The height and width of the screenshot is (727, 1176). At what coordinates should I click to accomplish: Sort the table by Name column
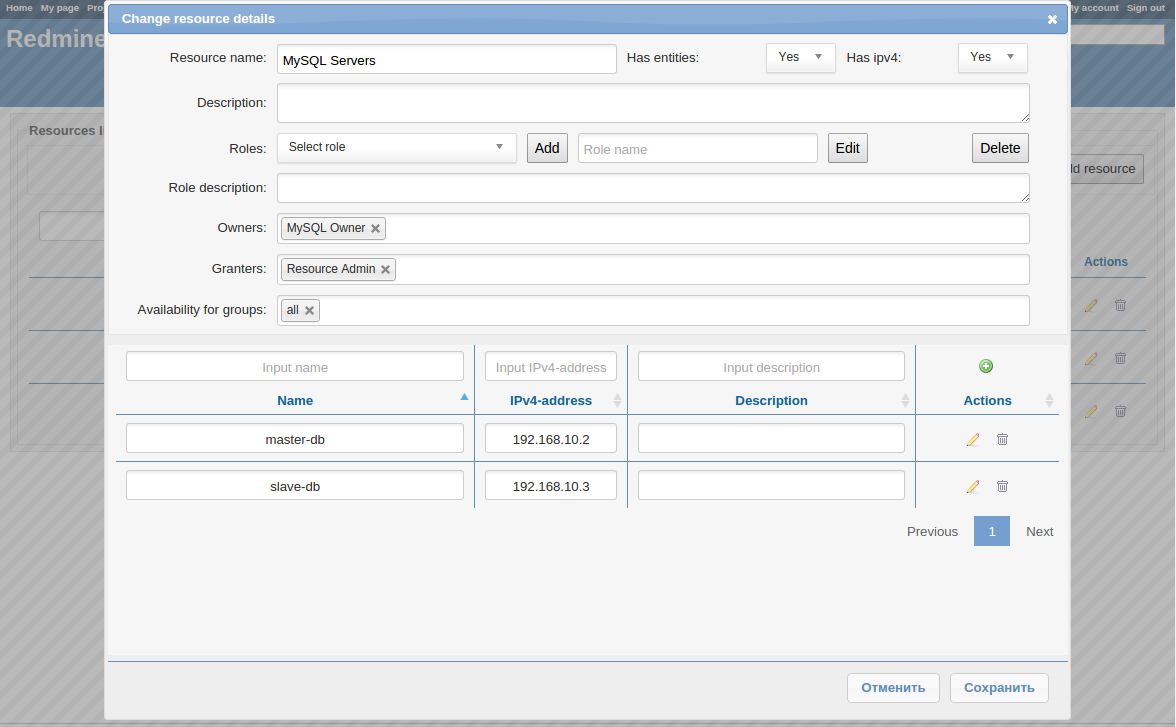tap(296, 401)
